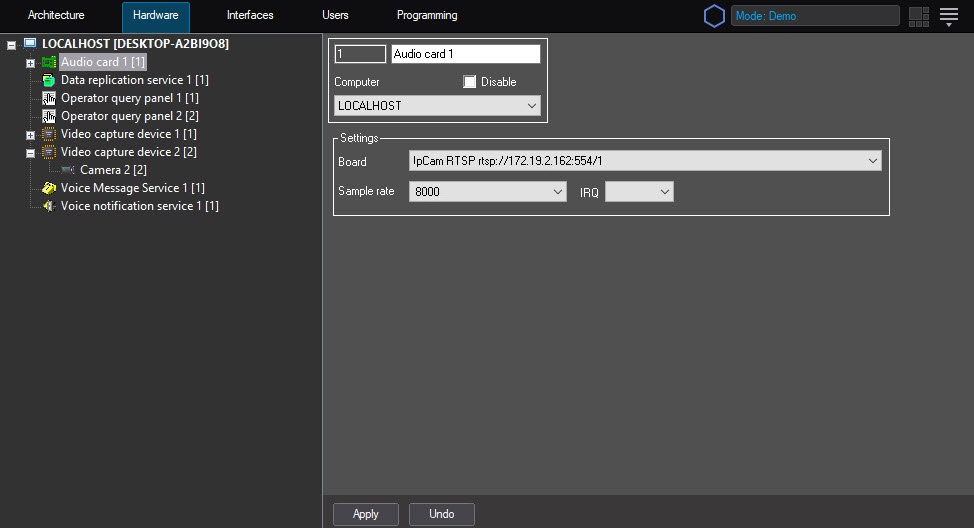
Task: Click the Audio card 1 name field
Action: coord(465,54)
